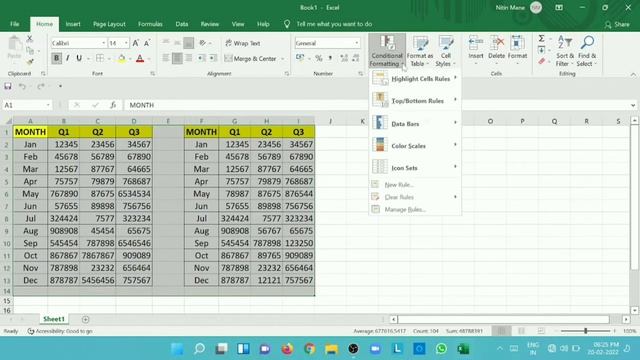Viewport: 640px width, 360px height.
Task: Open Find & Select
Action: (587, 51)
